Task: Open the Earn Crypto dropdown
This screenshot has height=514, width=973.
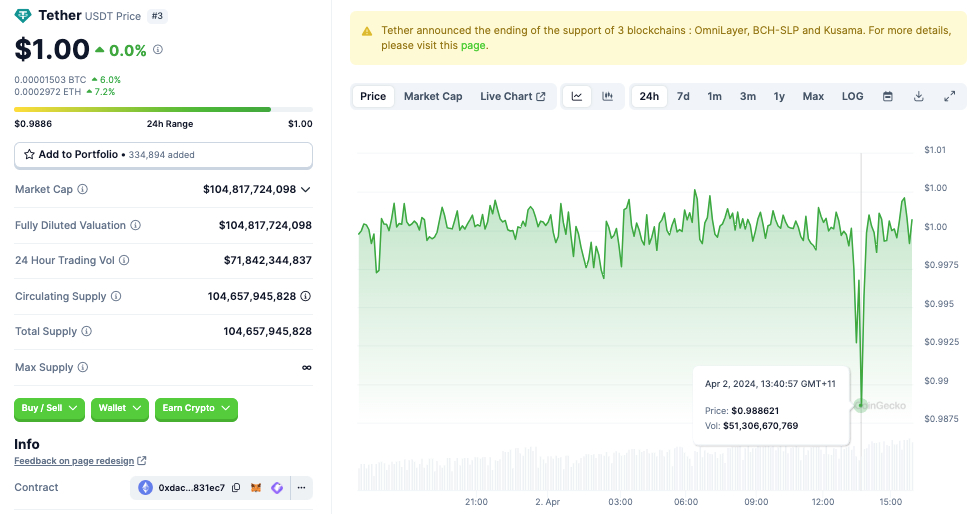Action: tap(196, 408)
